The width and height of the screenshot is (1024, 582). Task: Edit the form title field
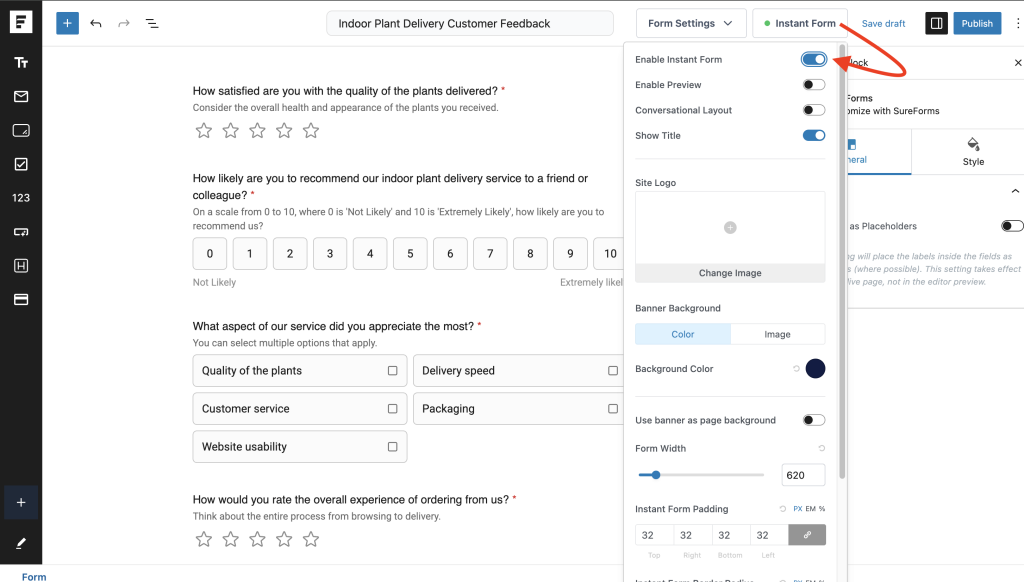[470, 24]
